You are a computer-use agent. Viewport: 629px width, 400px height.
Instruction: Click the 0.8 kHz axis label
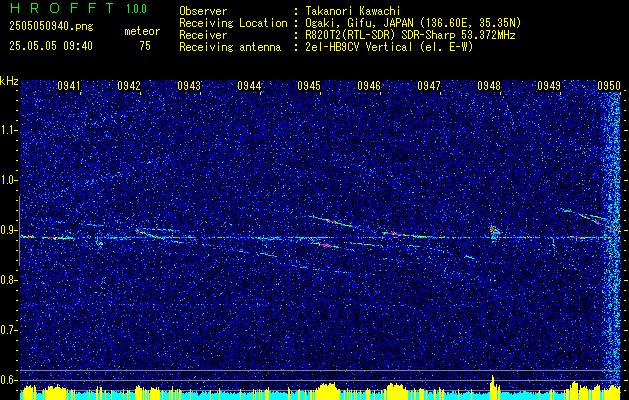(x=9, y=280)
